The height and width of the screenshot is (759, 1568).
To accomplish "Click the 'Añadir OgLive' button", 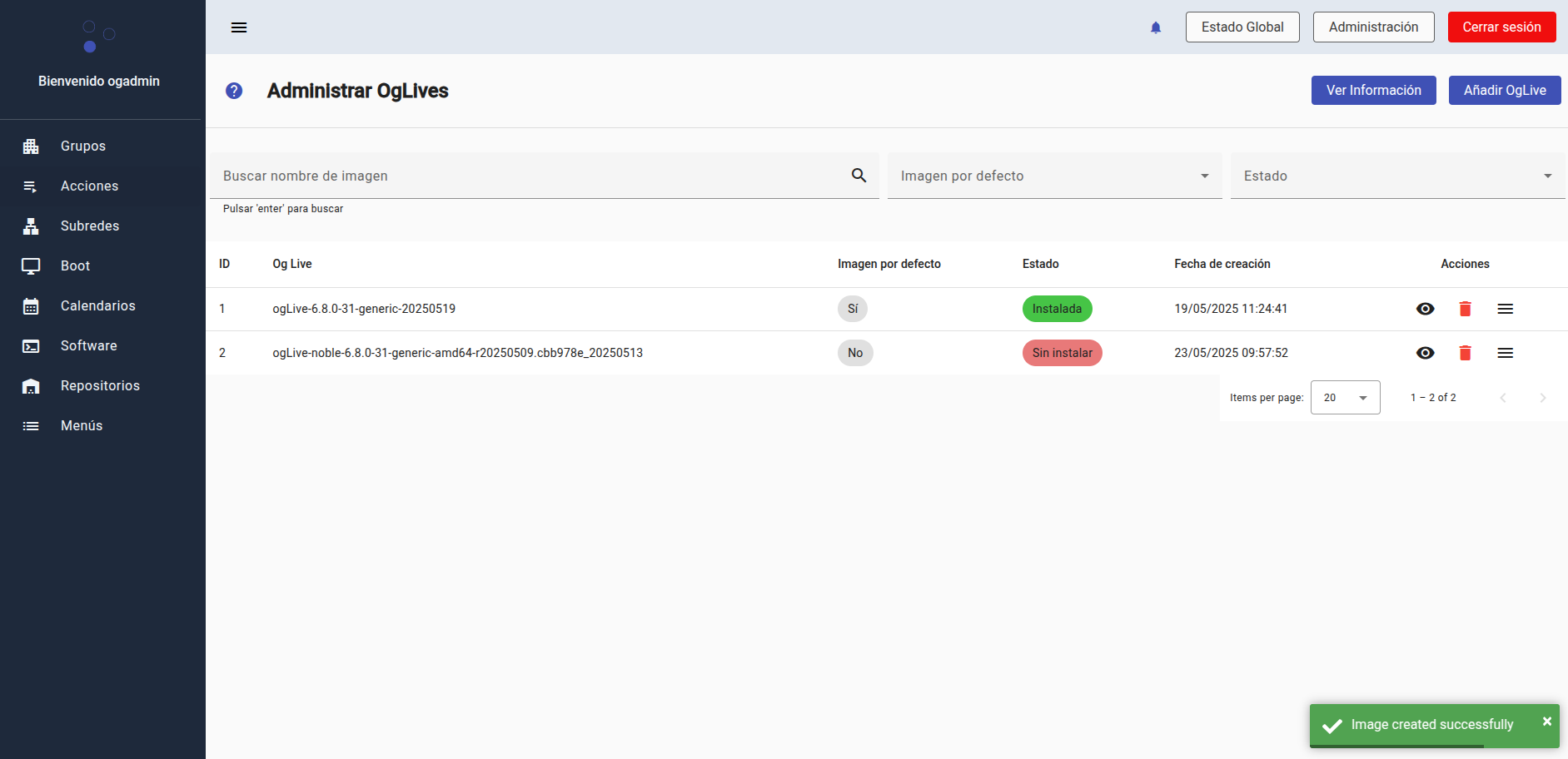I will pos(1504,90).
